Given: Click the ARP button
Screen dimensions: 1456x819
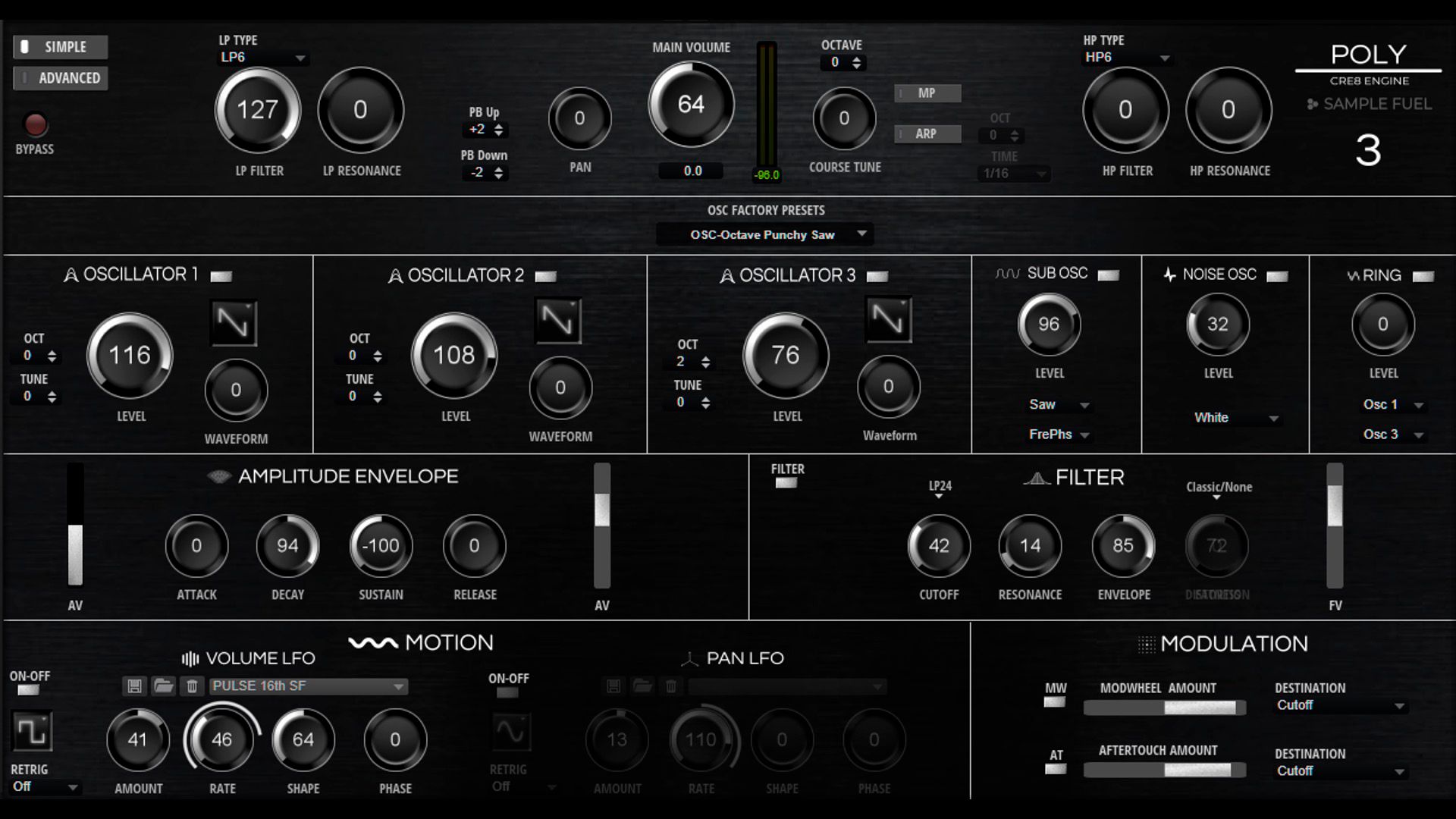Looking at the screenshot, I should tap(927, 133).
